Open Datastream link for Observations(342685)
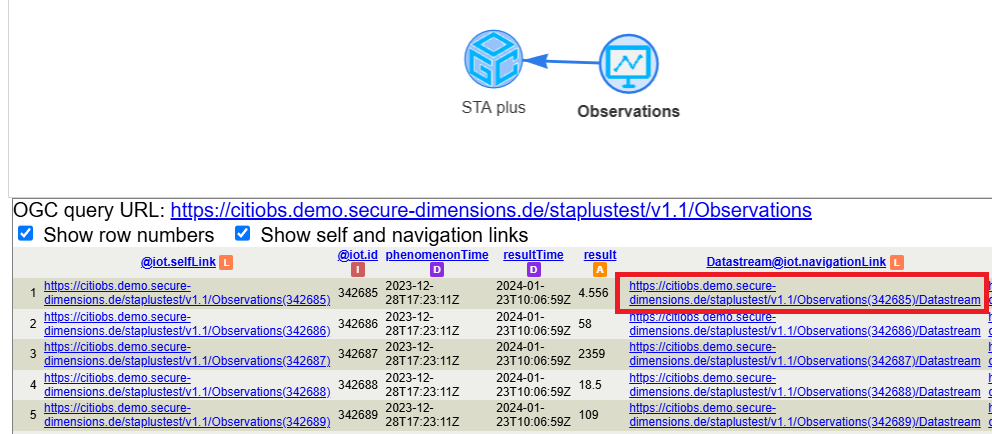This screenshot has height=434, width=992. click(798, 292)
